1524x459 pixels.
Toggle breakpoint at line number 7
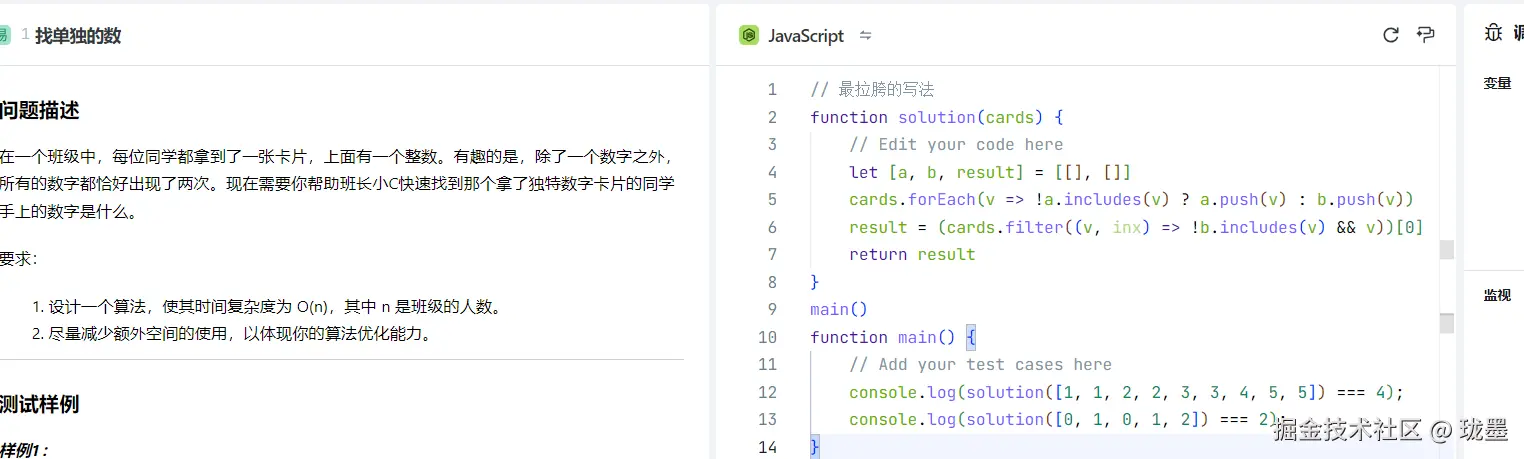point(771,254)
